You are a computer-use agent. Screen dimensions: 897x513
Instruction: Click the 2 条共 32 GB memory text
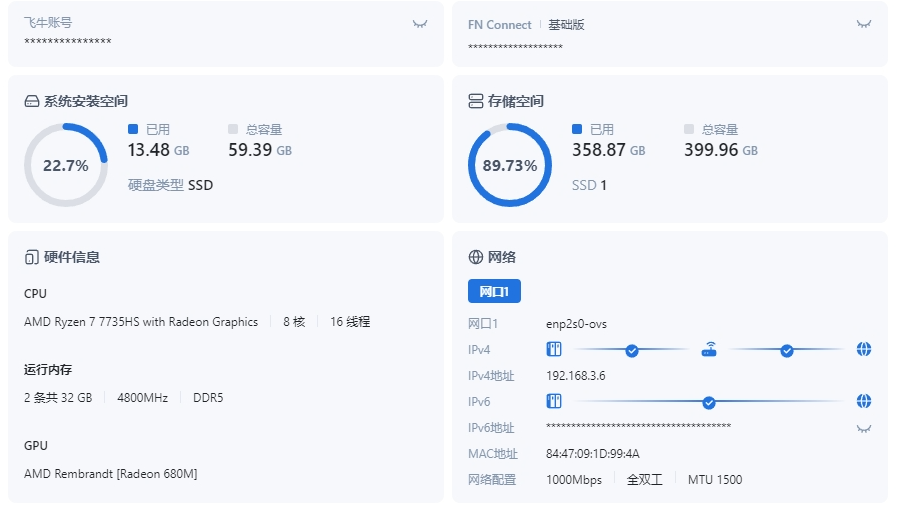58,398
